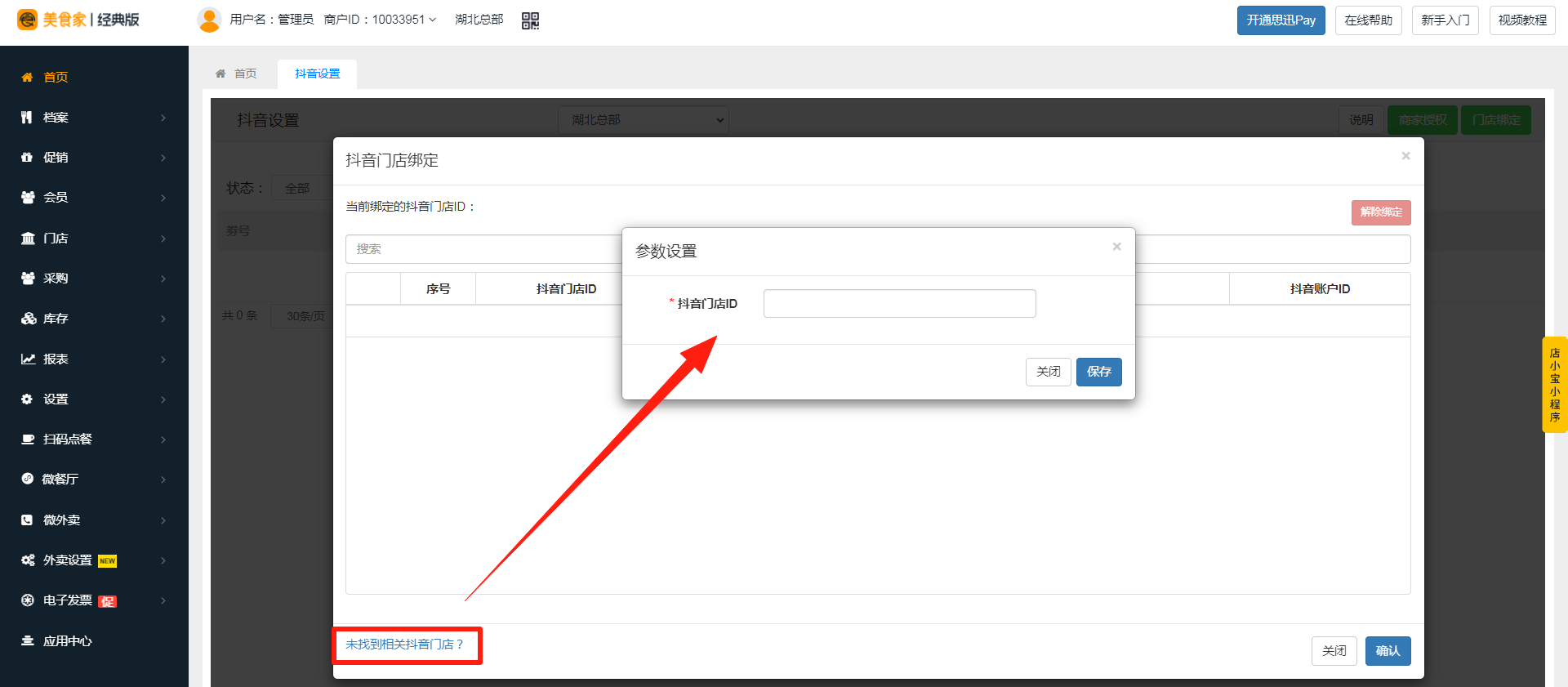
Task: Open the 采购 sidebar menu
Action: (x=94, y=279)
